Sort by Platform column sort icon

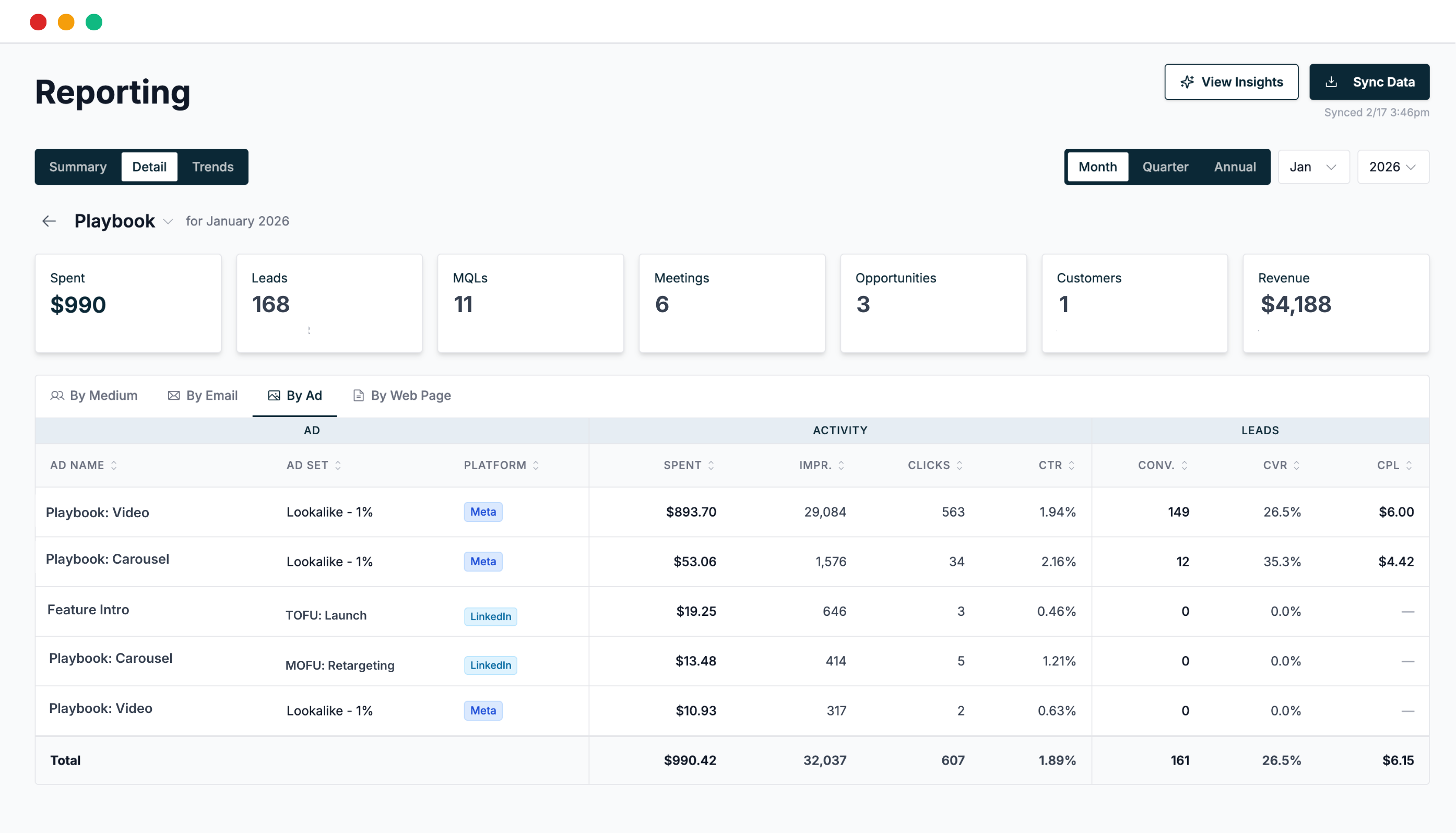[x=536, y=465]
